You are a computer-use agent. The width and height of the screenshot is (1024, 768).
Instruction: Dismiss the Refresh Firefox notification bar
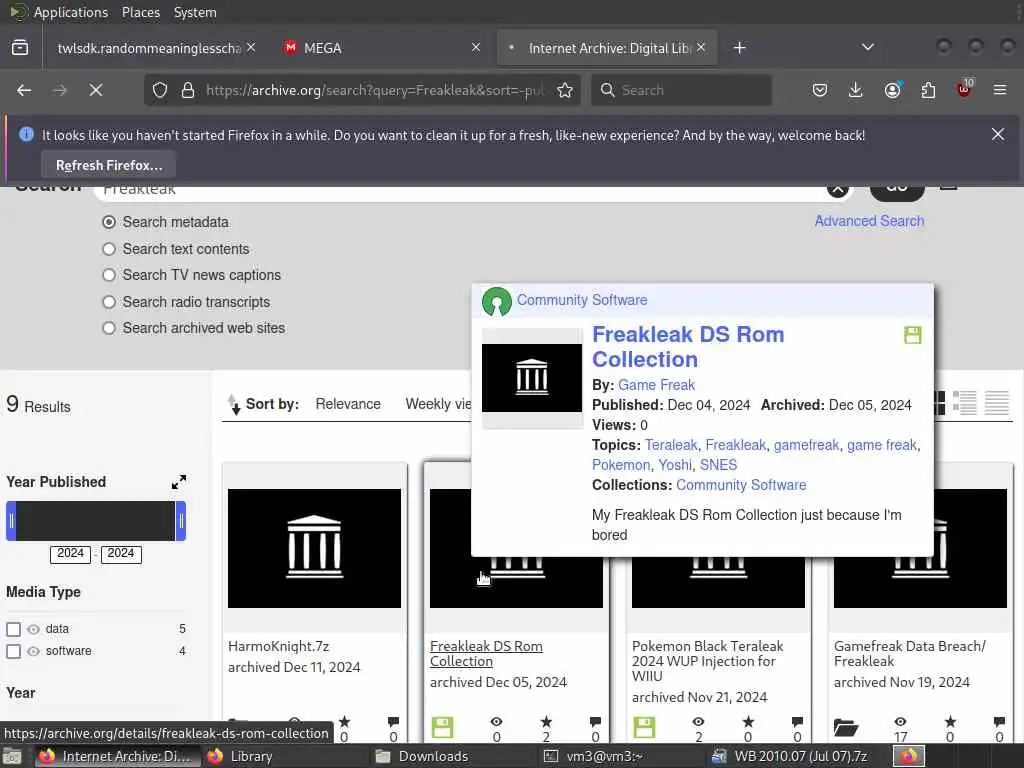[997, 135]
